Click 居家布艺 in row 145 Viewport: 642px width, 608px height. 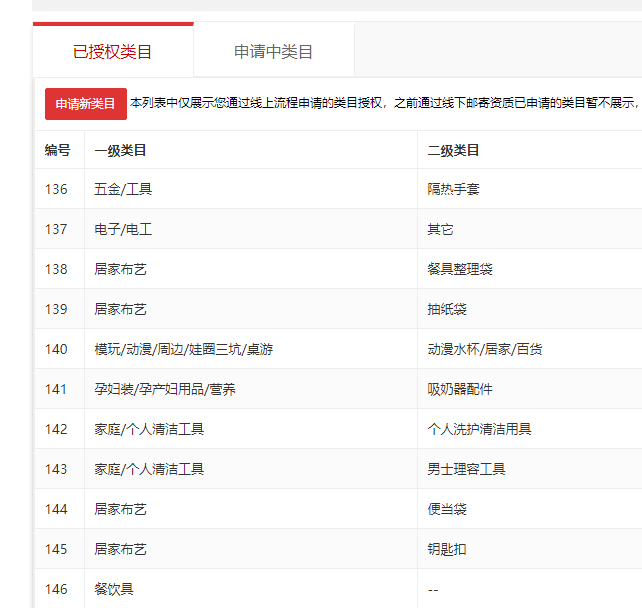tap(120, 549)
